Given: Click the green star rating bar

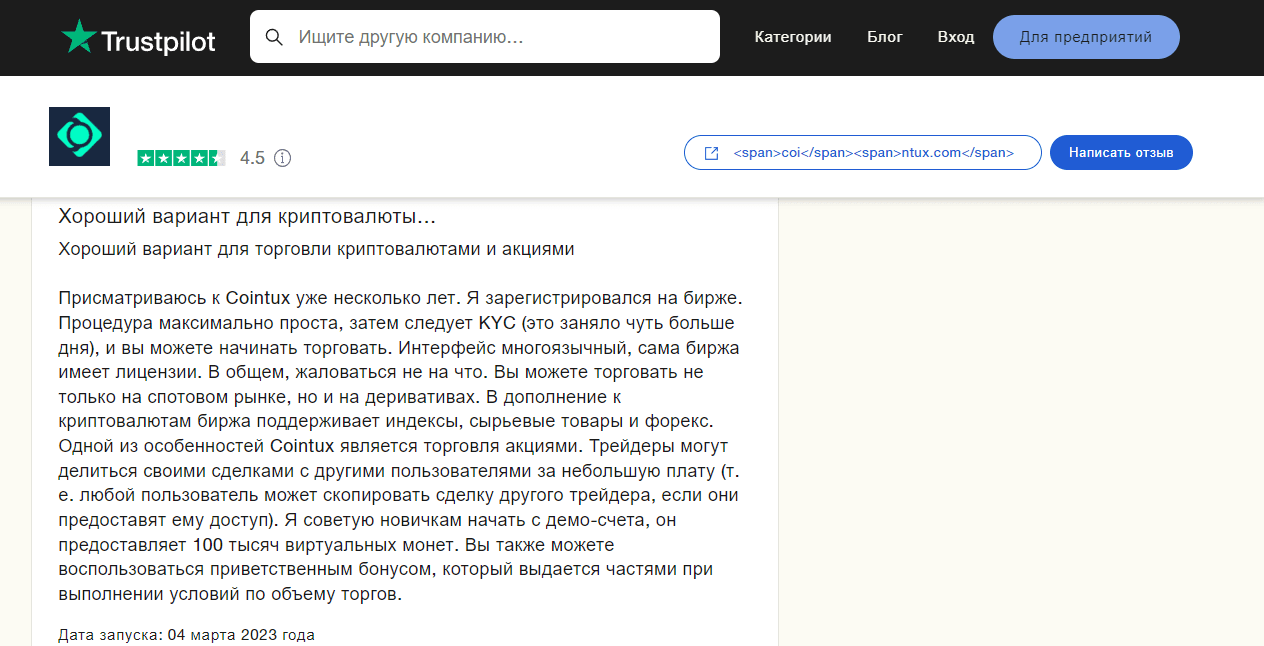Looking at the screenshot, I should (x=182, y=158).
